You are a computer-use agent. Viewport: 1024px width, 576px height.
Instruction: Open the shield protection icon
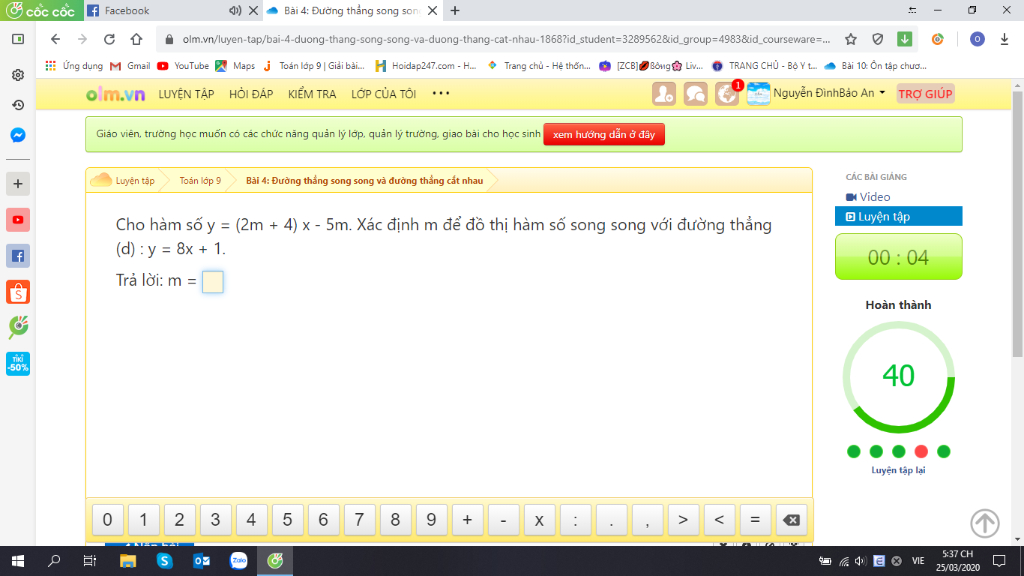[878, 39]
